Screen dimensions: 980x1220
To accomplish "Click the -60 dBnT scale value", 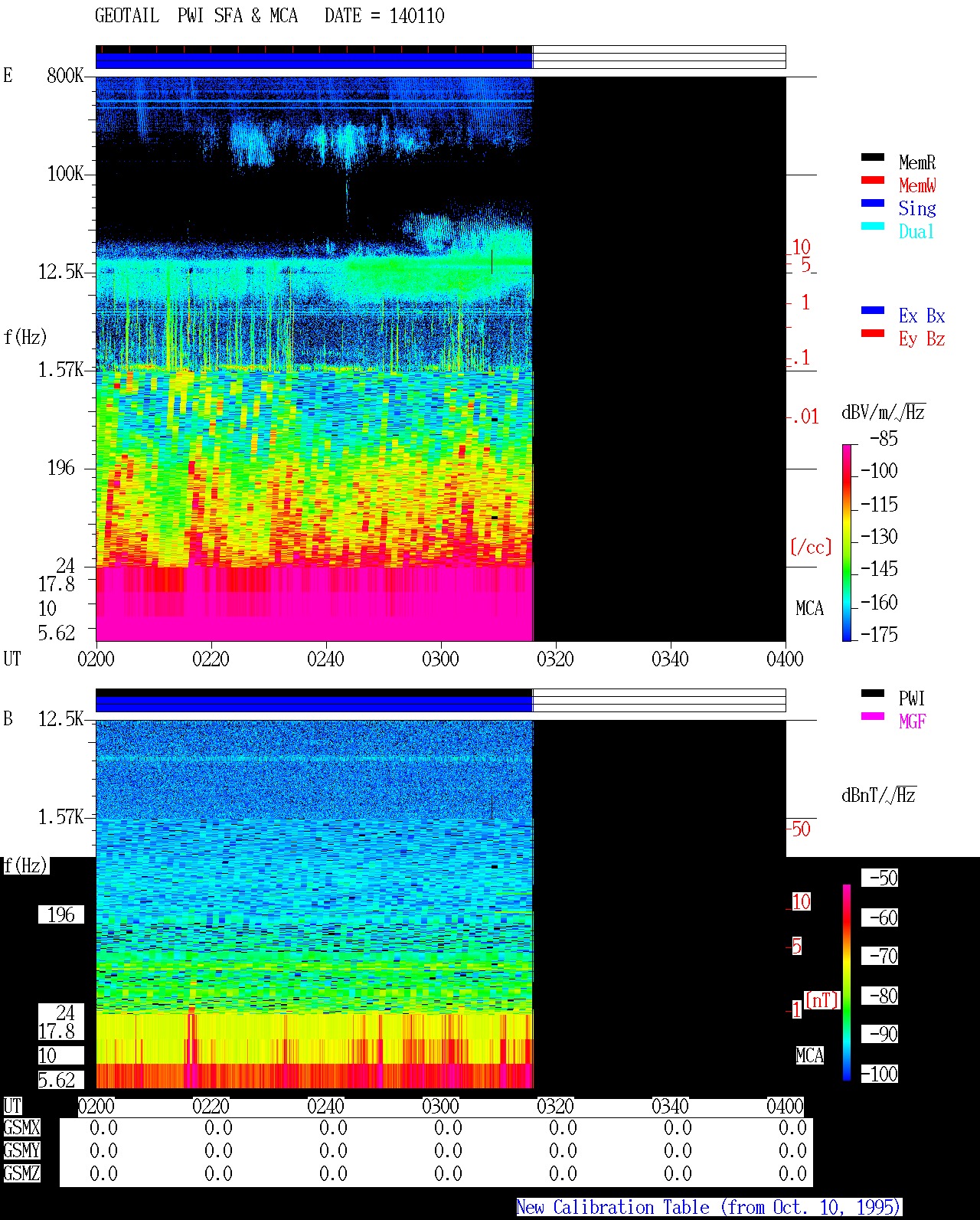I will click(x=880, y=917).
